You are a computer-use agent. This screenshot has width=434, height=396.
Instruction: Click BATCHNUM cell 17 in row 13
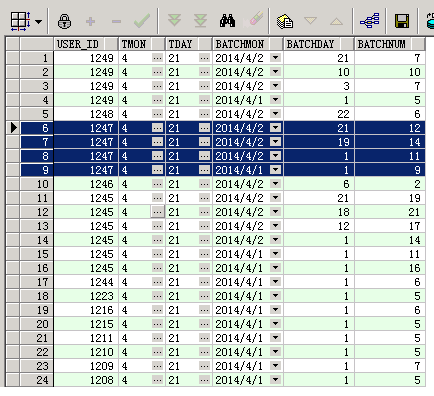(x=390, y=226)
